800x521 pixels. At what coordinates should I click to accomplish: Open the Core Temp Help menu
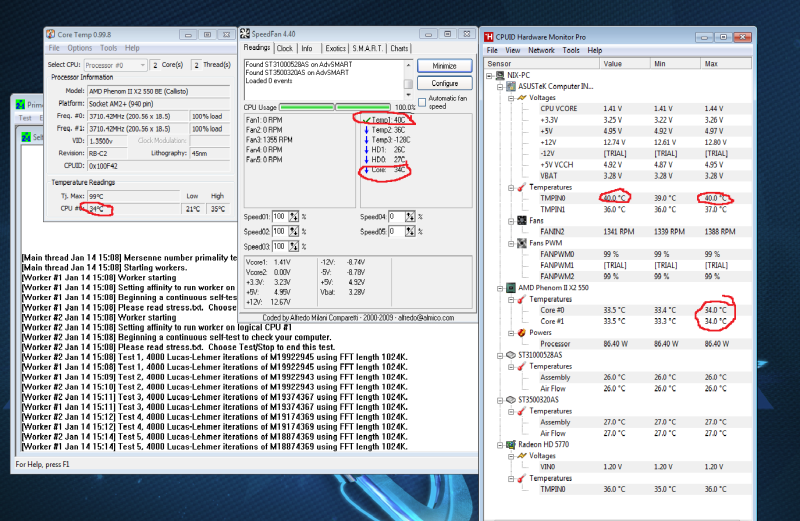click(132, 48)
